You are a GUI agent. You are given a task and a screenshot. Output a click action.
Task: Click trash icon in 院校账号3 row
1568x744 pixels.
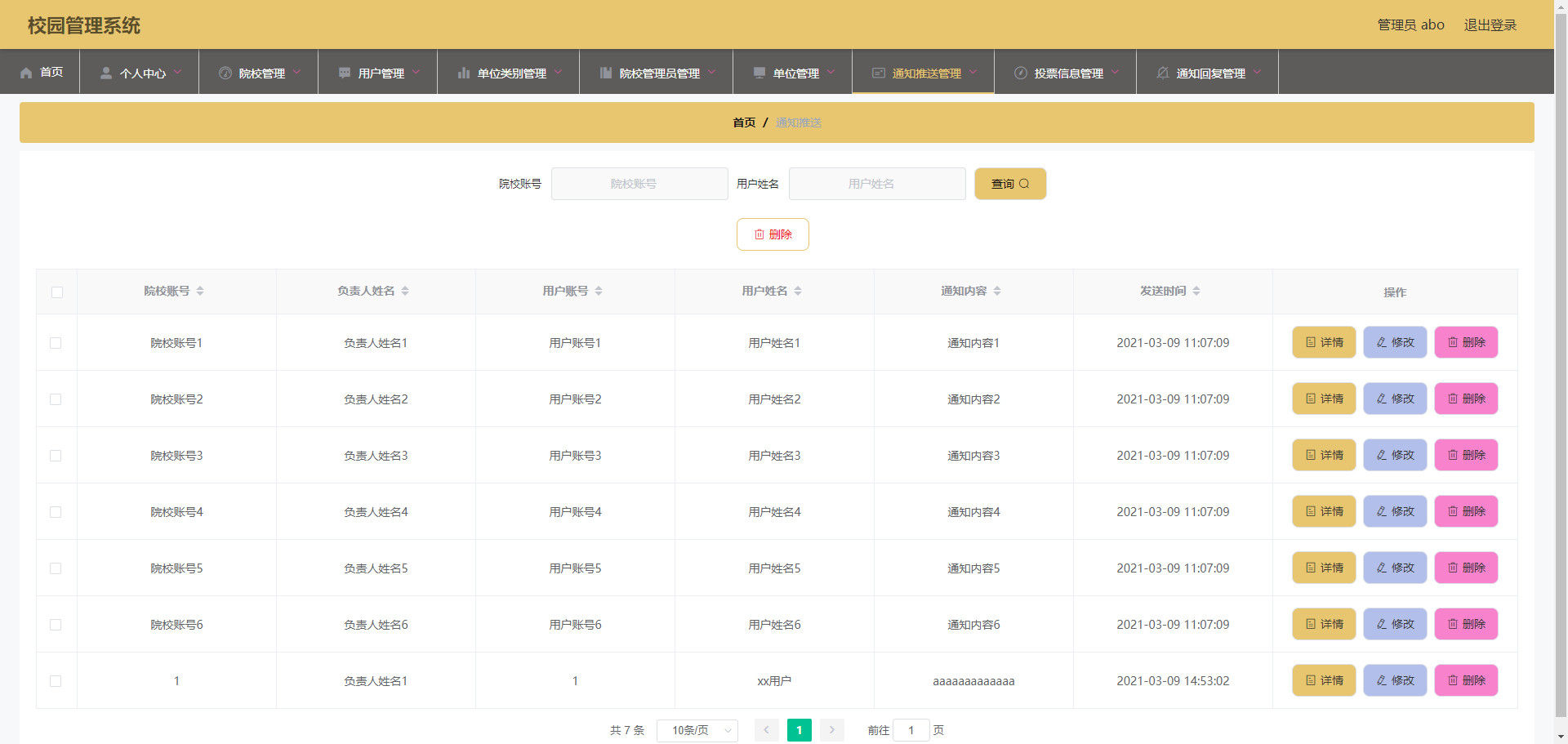coord(1453,455)
